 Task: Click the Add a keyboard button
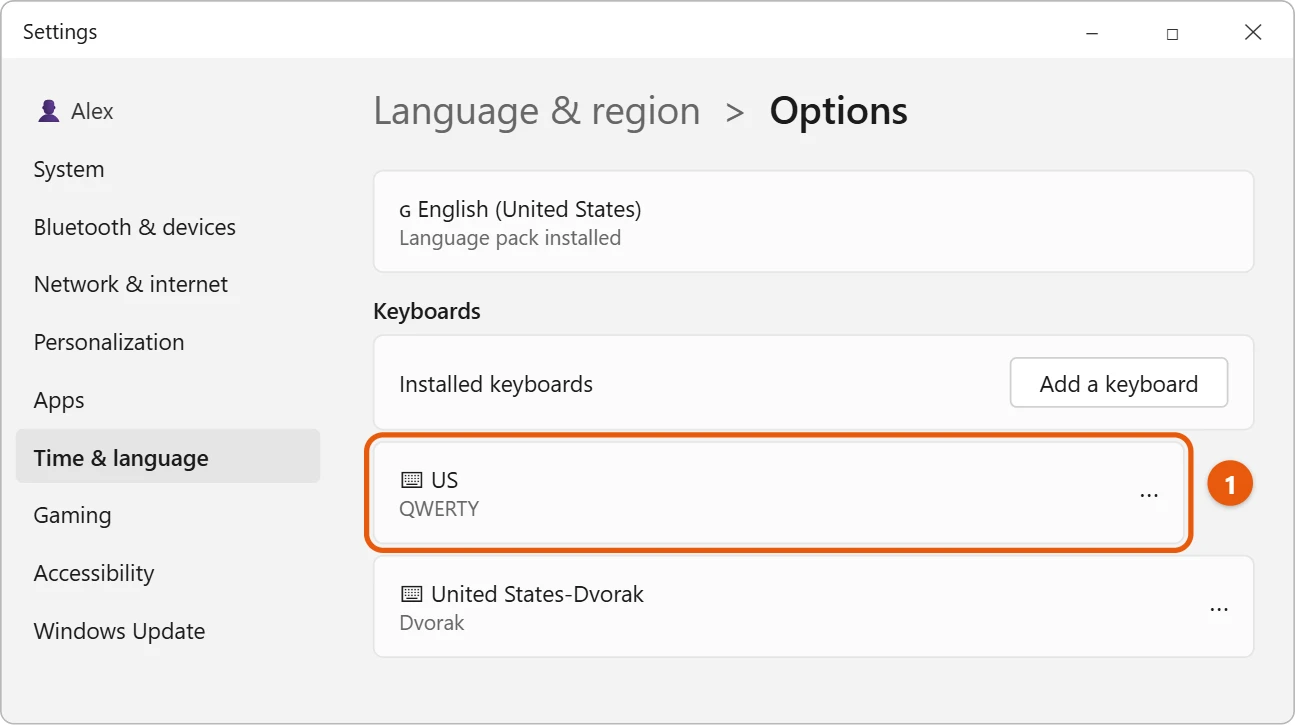1119,384
